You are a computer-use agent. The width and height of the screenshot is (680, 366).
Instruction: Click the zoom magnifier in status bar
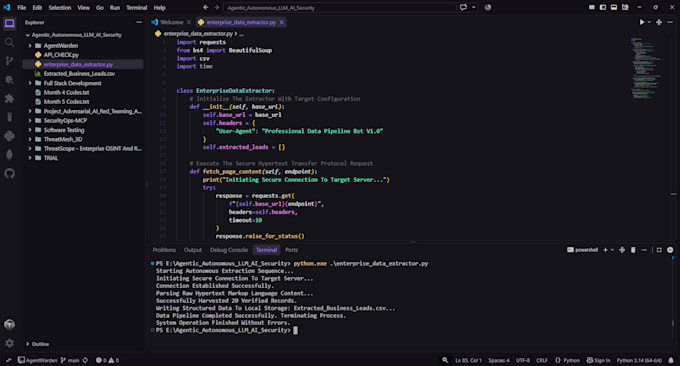[445, 360]
